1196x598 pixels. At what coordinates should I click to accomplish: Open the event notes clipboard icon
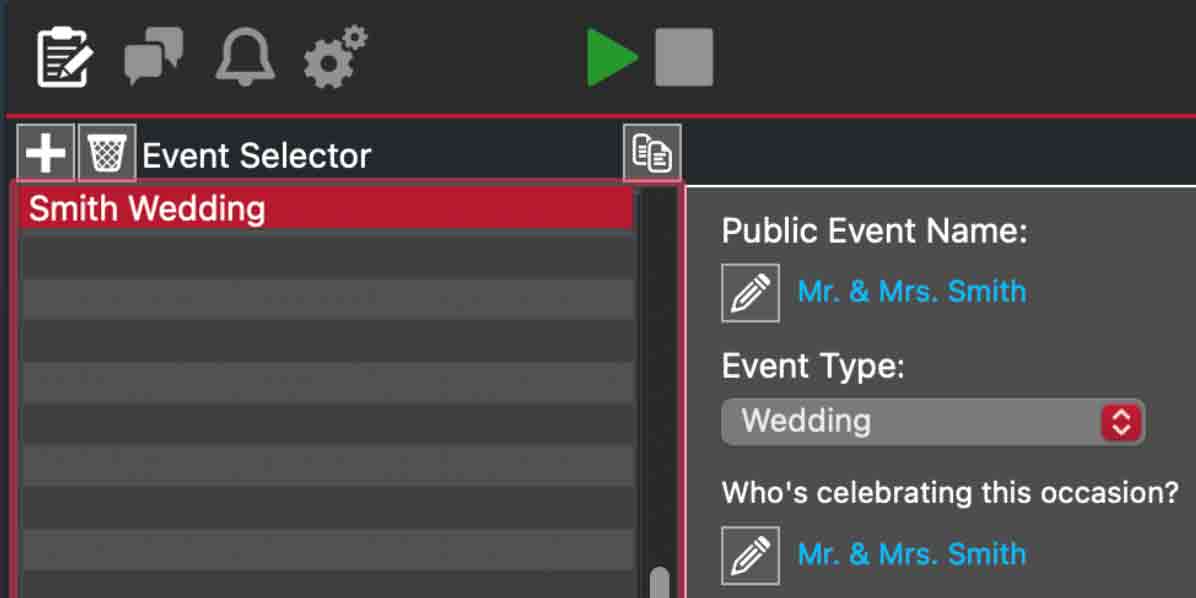coord(64,58)
